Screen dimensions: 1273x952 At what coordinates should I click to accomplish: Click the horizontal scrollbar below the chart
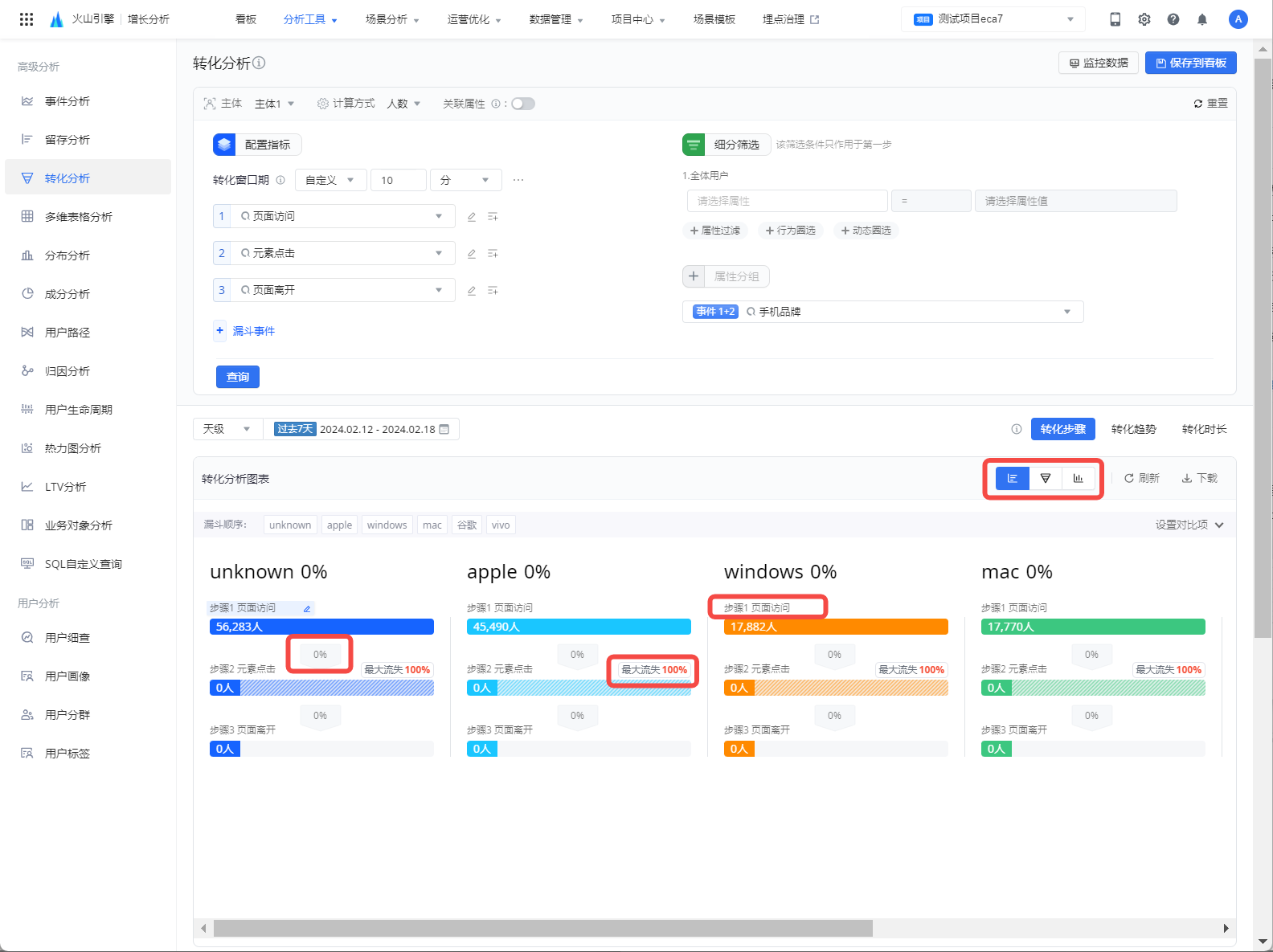[x=542, y=928]
